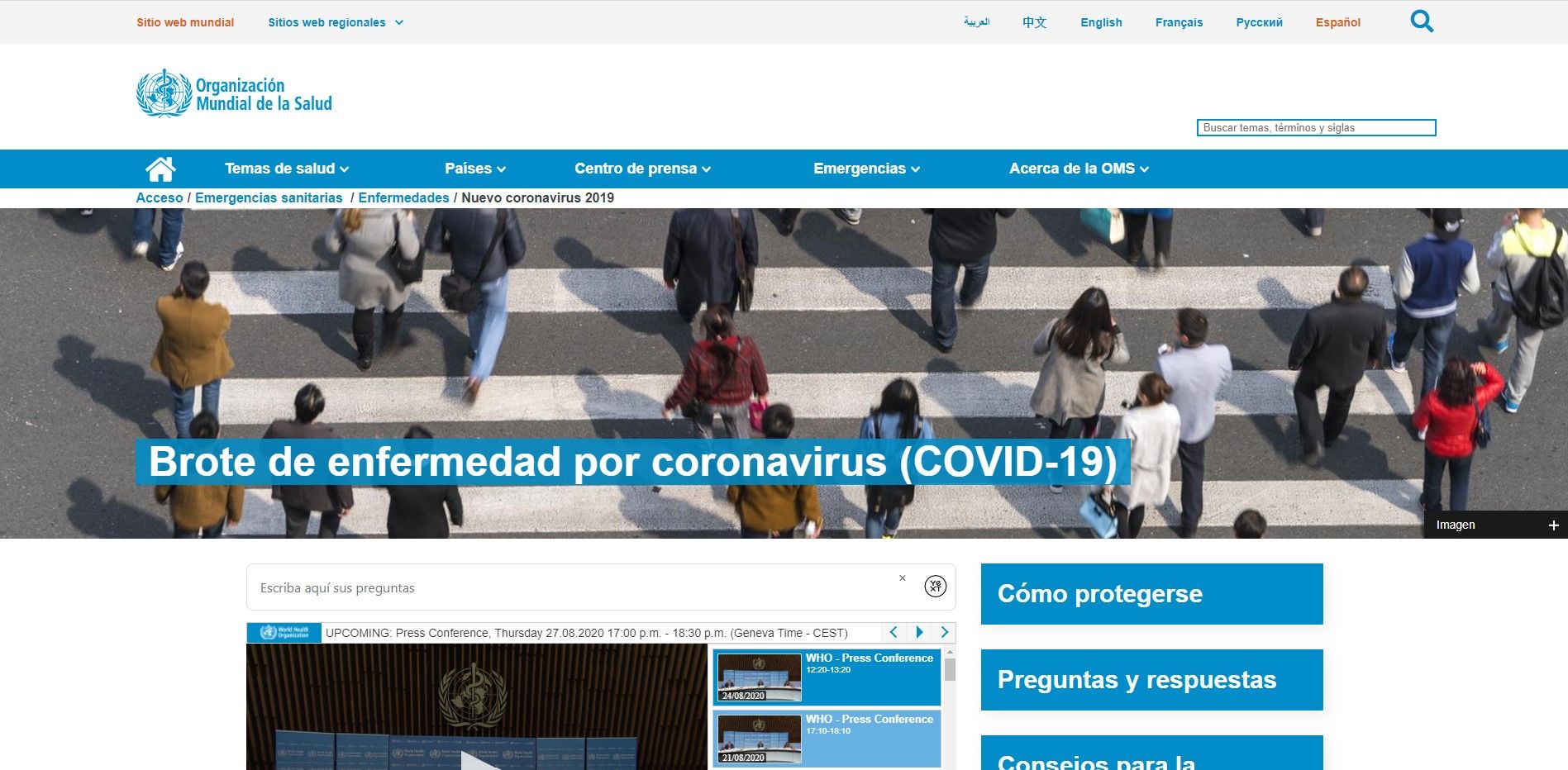Viewport: 1568px width, 770px height.
Task: Click the Brote de enfermedad por coronavirus title
Action: pyautogui.click(x=632, y=461)
